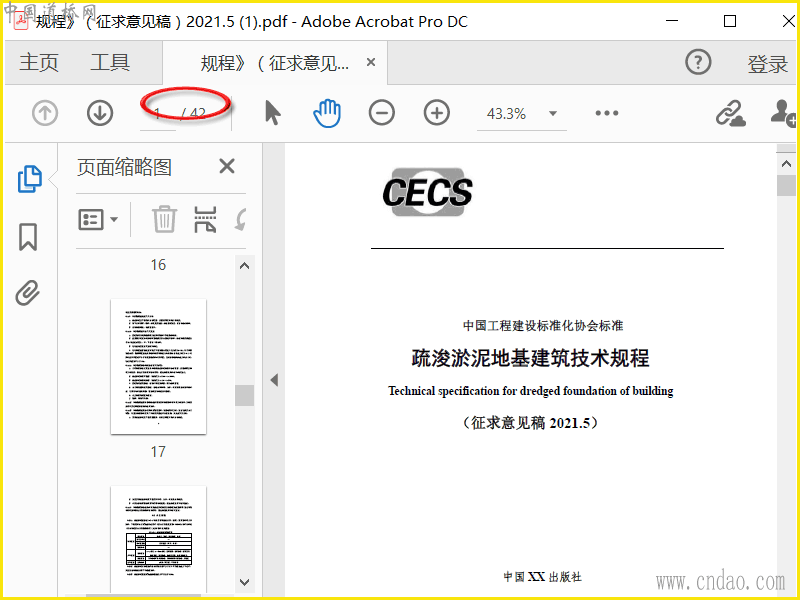
Task: Share a link to the file
Action: (730, 113)
